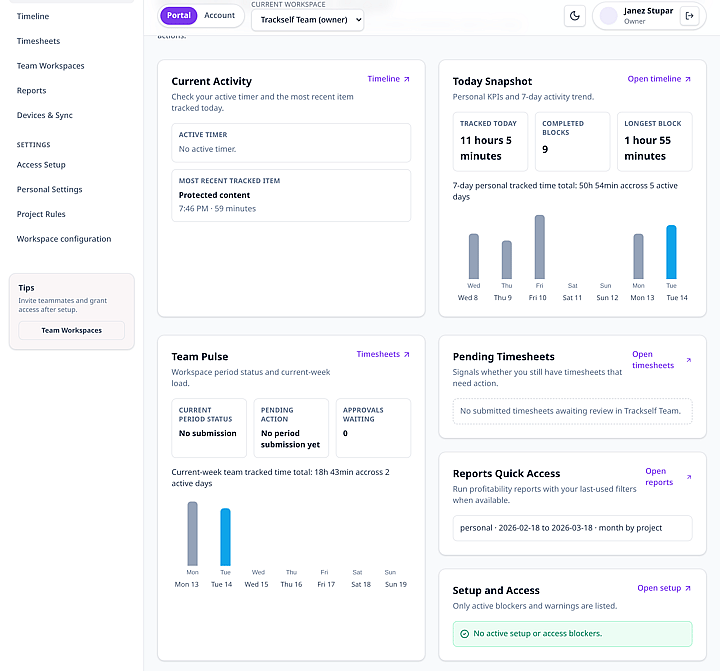The width and height of the screenshot is (720, 671).
Task: Click 7-day personal tracked time total text
Action: pyautogui.click(x=565, y=191)
